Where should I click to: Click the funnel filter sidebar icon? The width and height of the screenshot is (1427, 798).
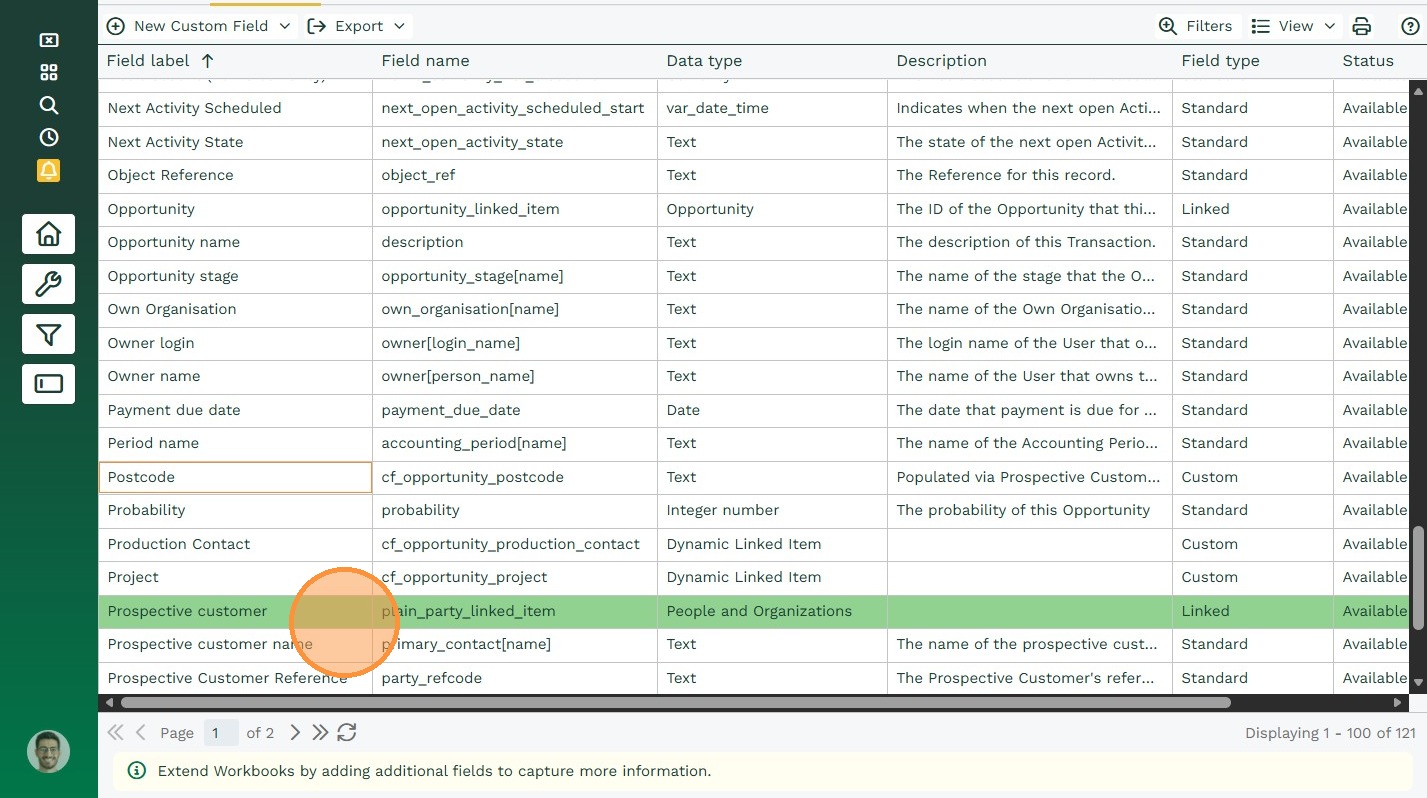click(x=48, y=334)
